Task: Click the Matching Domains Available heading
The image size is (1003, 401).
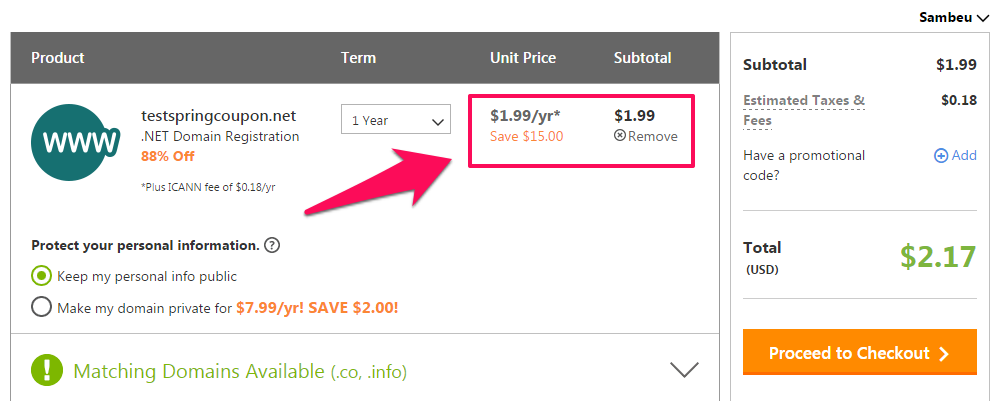Action: coord(240,370)
